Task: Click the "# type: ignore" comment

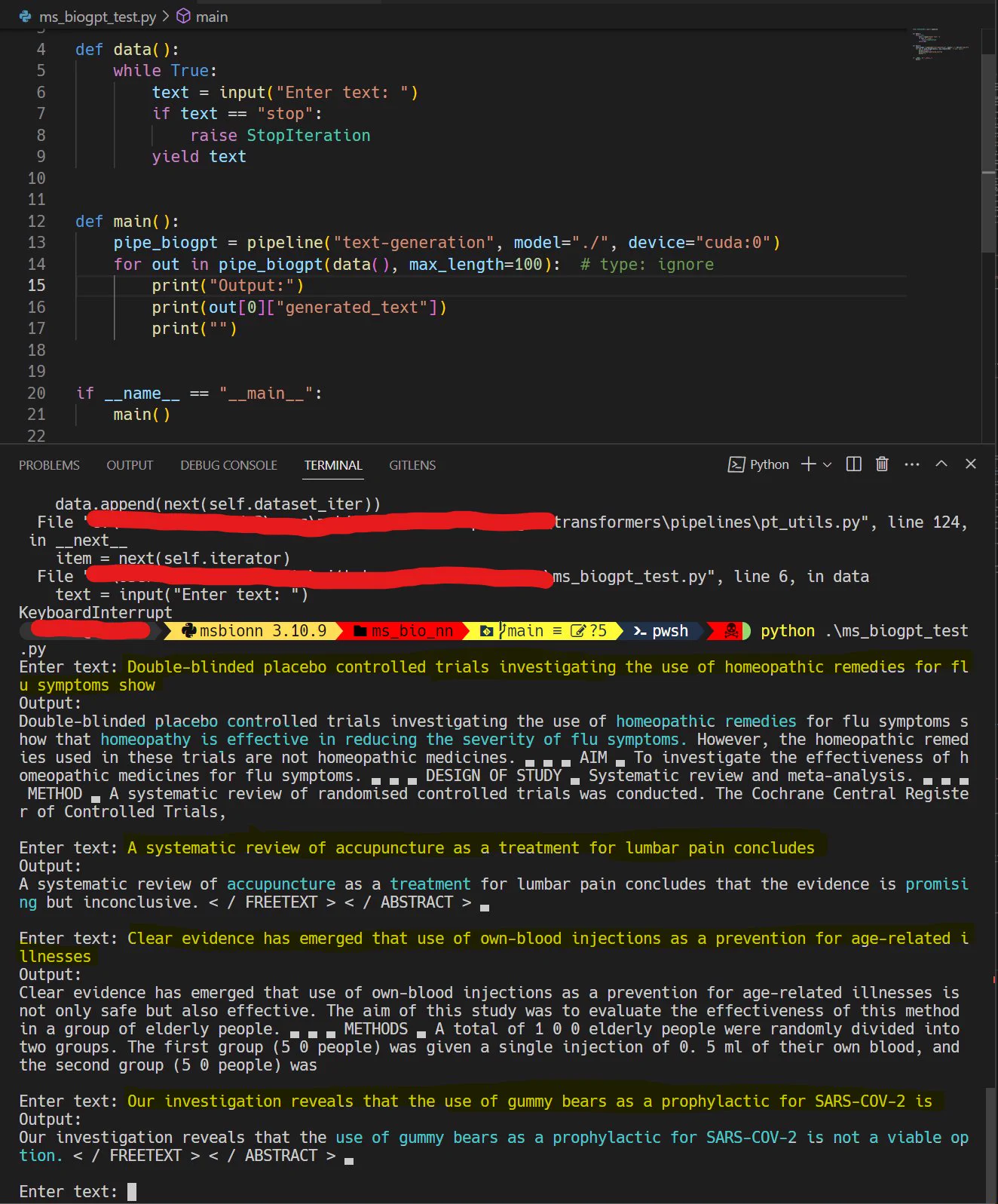Action: [647, 265]
